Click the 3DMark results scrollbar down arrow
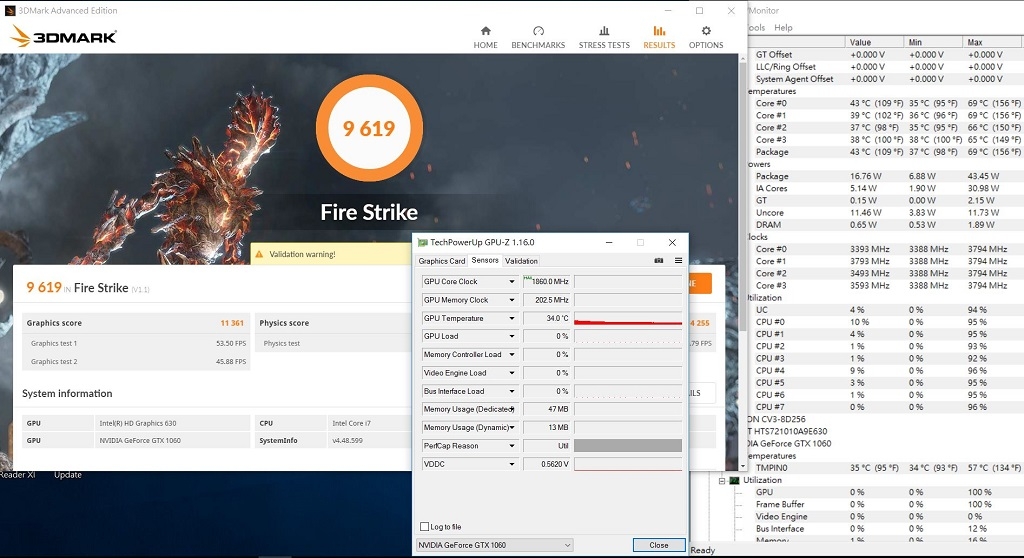Image resolution: width=1024 pixels, height=558 pixels. click(x=743, y=466)
